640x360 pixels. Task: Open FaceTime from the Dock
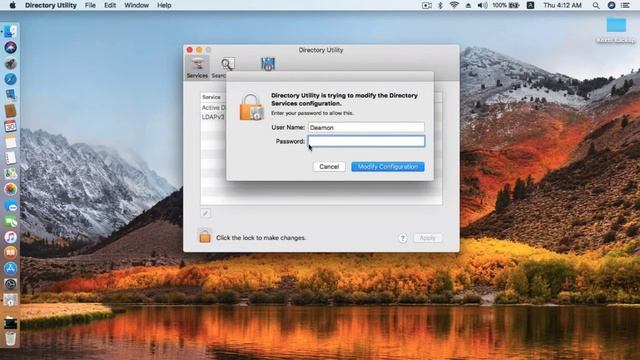click(11, 221)
